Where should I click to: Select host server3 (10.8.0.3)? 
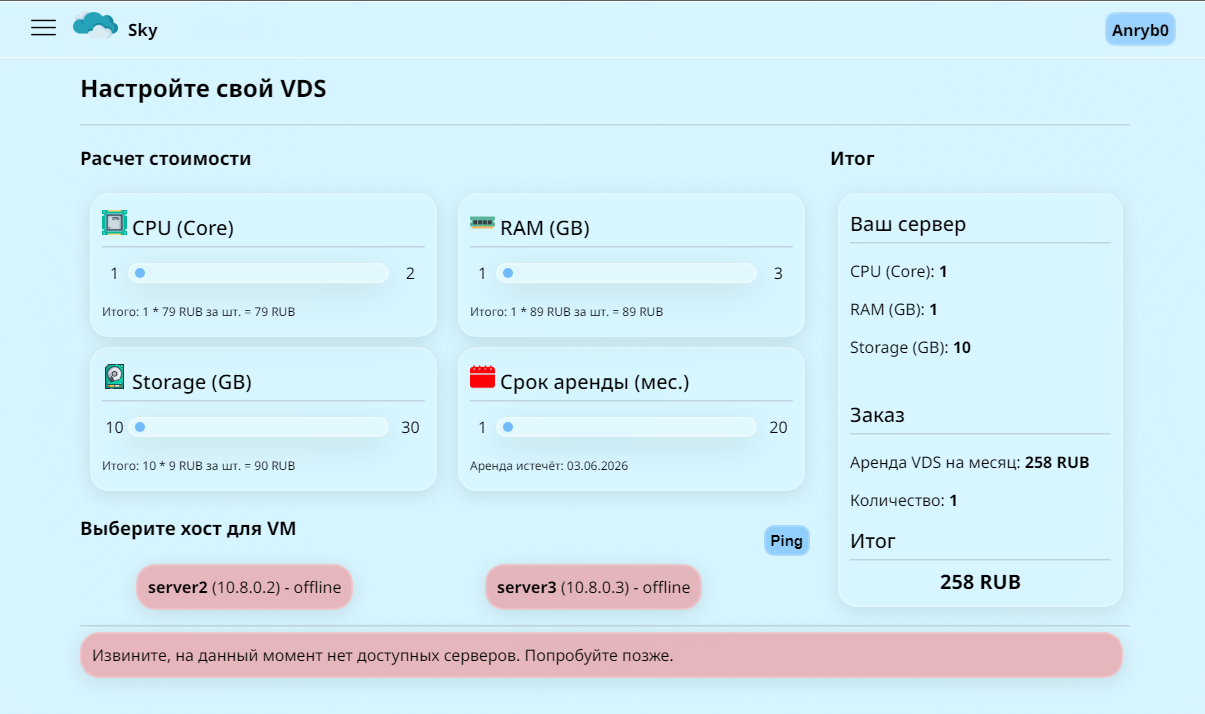593,587
